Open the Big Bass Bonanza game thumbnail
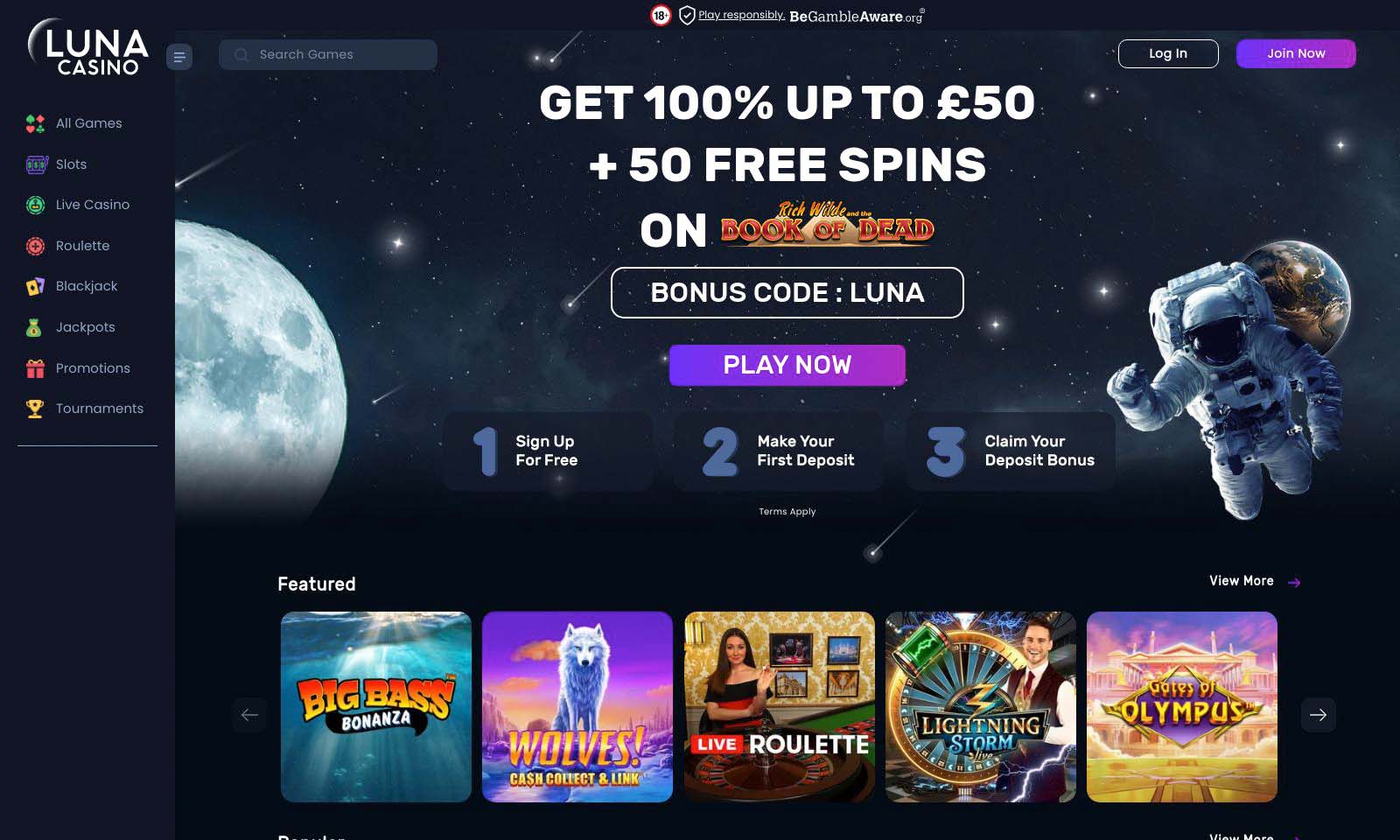This screenshot has height=840, width=1400. [x=376, y=707]
